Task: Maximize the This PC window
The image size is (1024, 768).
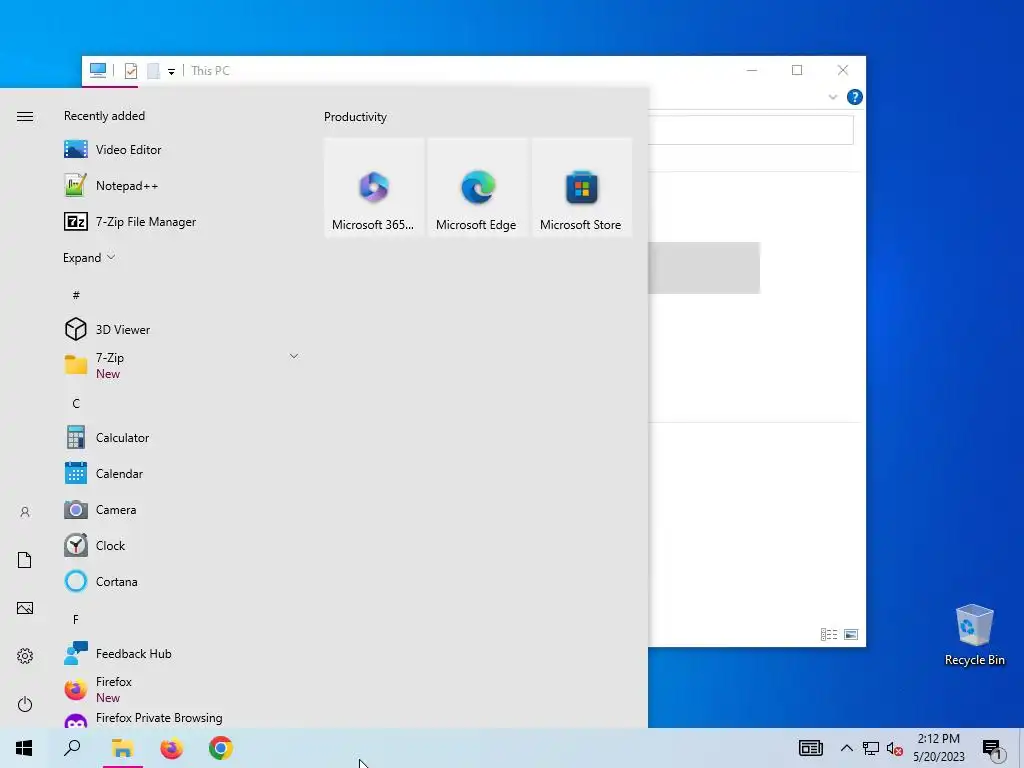Action: [x=797, y=70]
